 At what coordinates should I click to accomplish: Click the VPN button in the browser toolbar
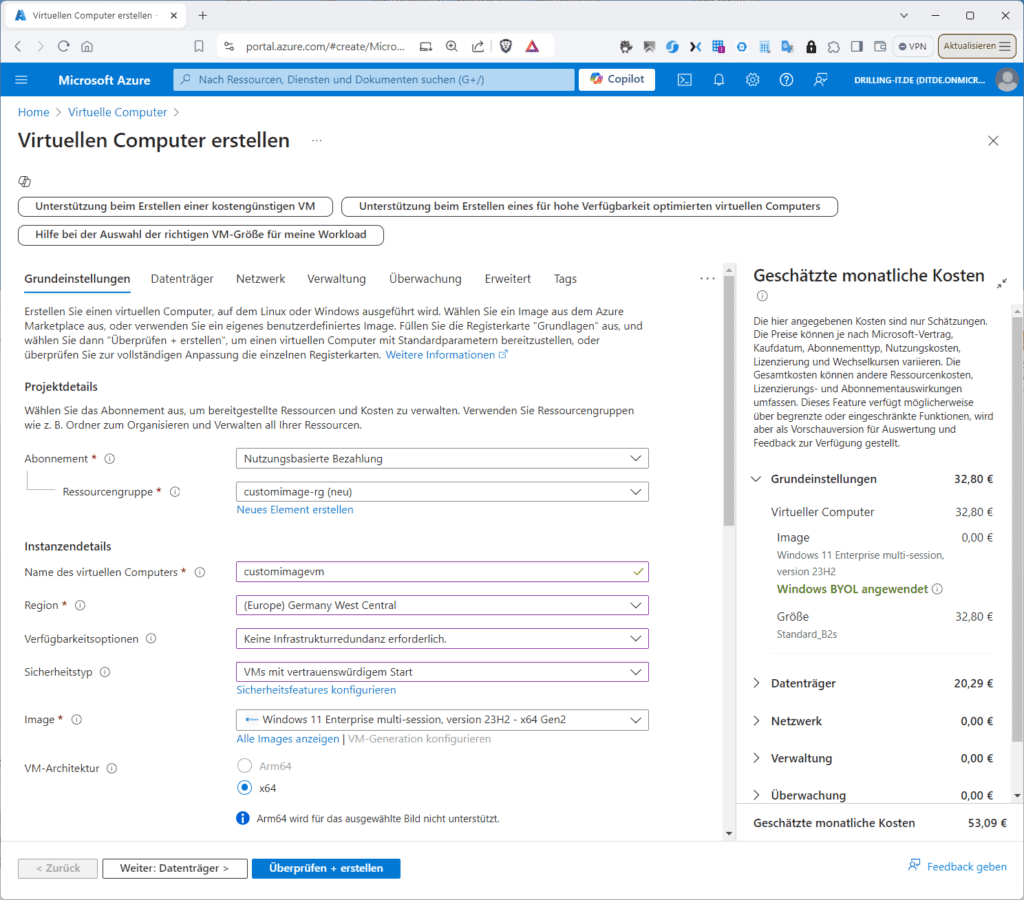pos(912,46)
